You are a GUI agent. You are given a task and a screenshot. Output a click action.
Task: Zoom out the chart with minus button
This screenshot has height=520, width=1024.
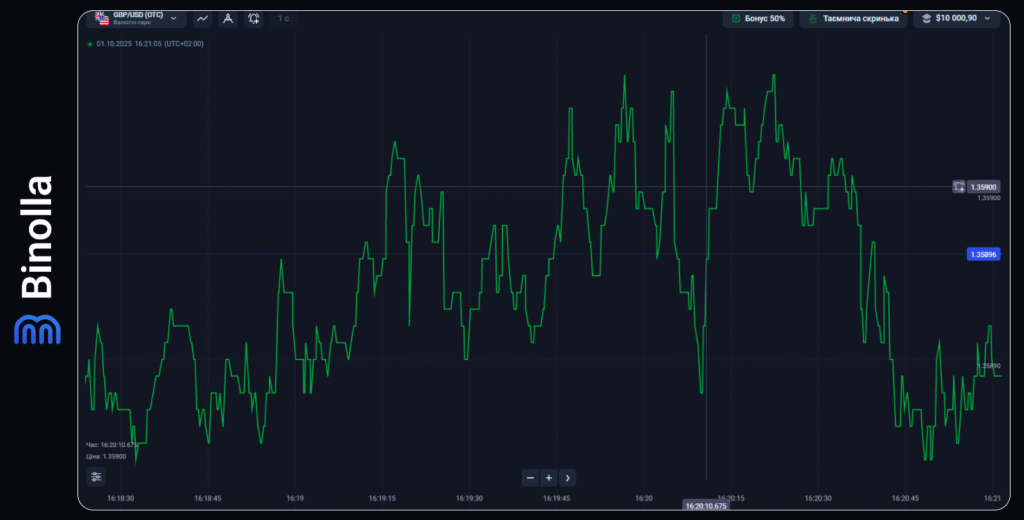[531, 478]
